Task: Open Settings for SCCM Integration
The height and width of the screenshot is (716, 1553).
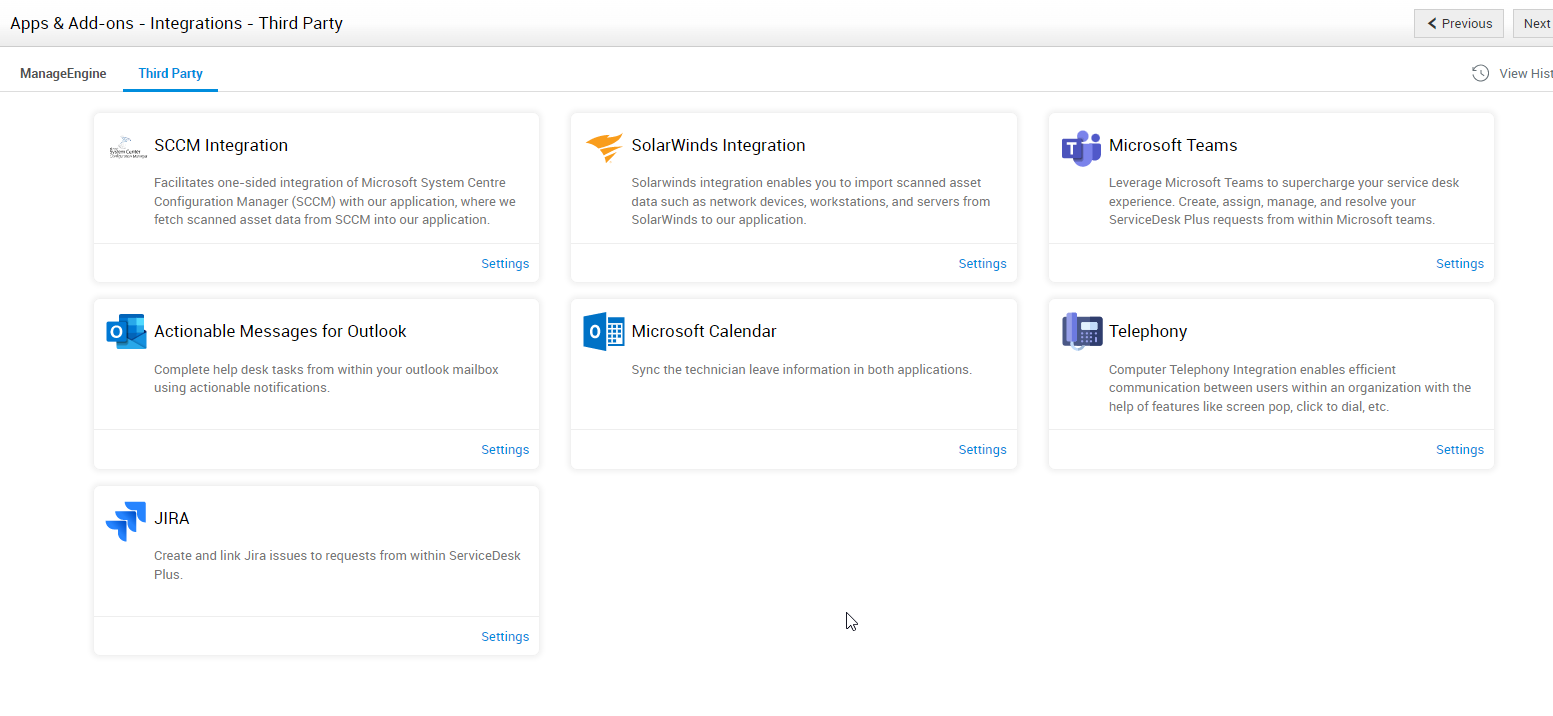Action: click(x=505, y=264)
